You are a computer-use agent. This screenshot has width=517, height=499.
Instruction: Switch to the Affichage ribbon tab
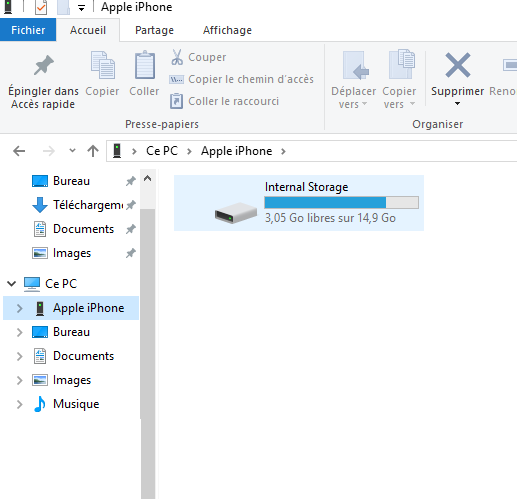227,30
